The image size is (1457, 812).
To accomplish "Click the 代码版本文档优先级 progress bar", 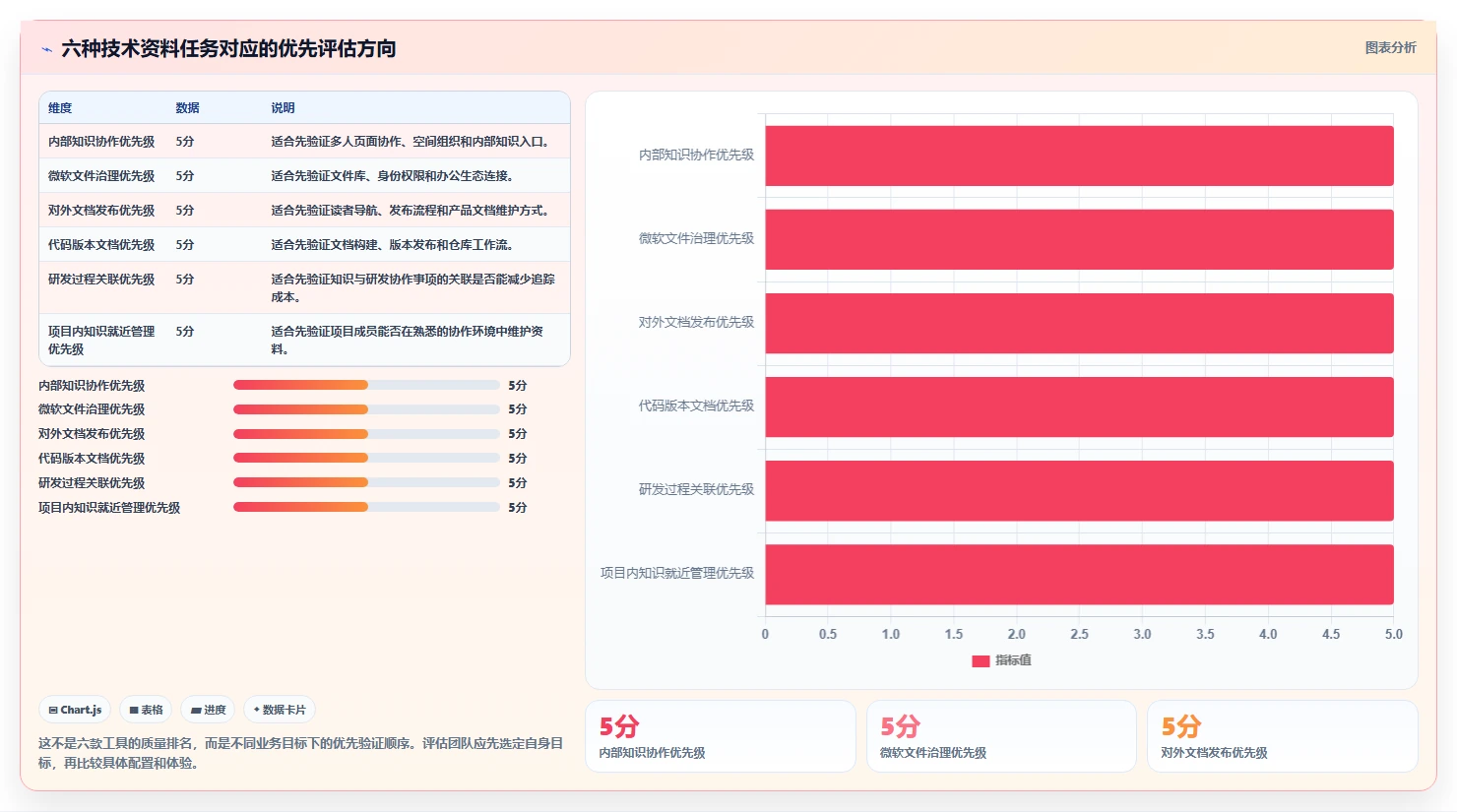I will click(366, 458).
